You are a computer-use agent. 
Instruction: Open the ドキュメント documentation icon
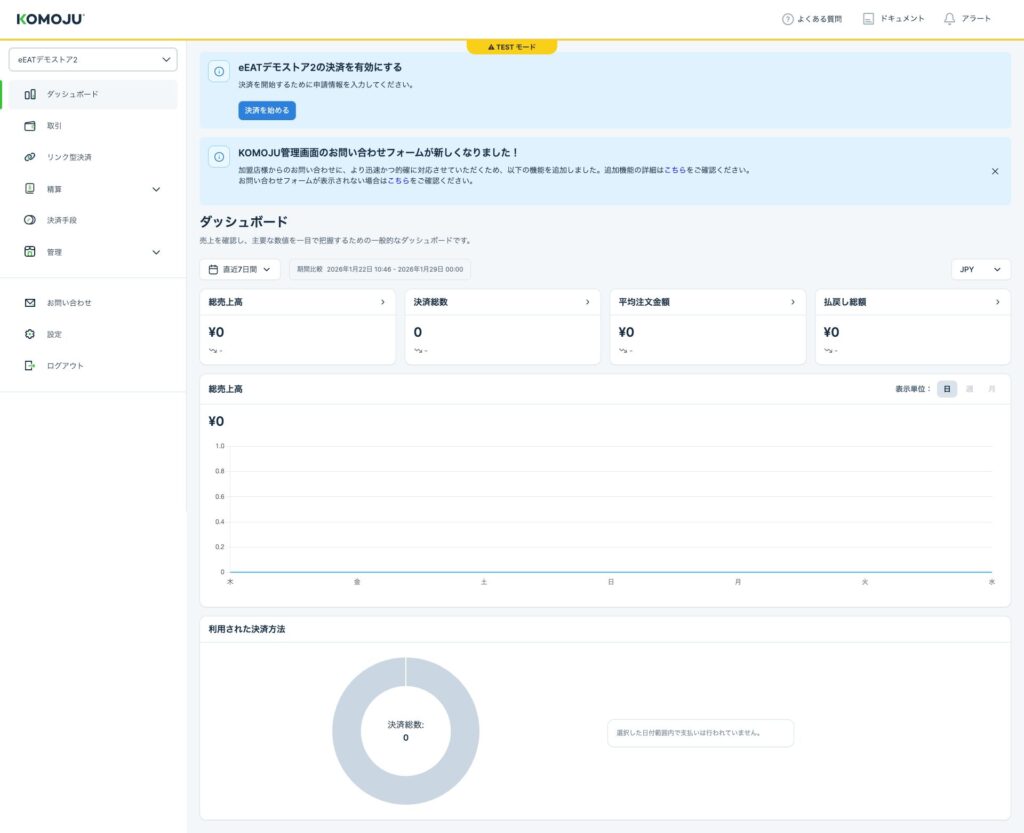pos(868,19)
